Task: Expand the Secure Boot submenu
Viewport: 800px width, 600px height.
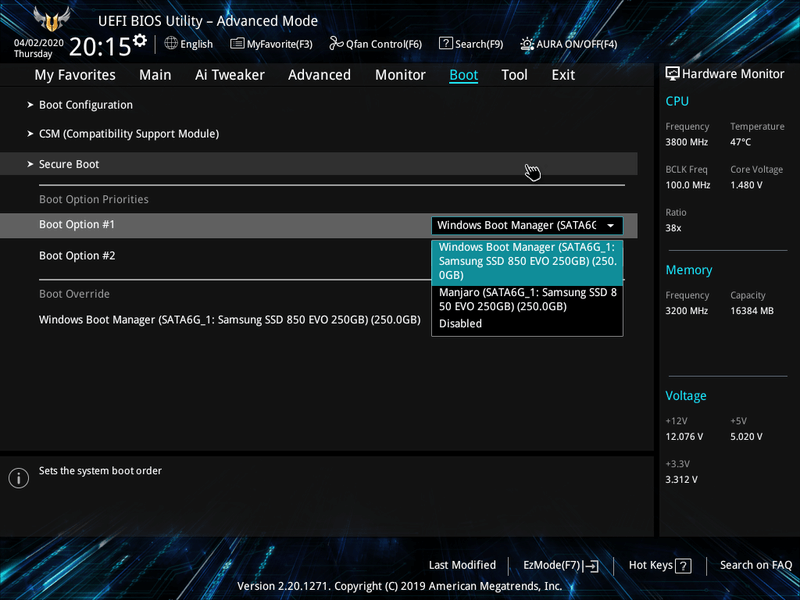Action: tap(318, 164)
